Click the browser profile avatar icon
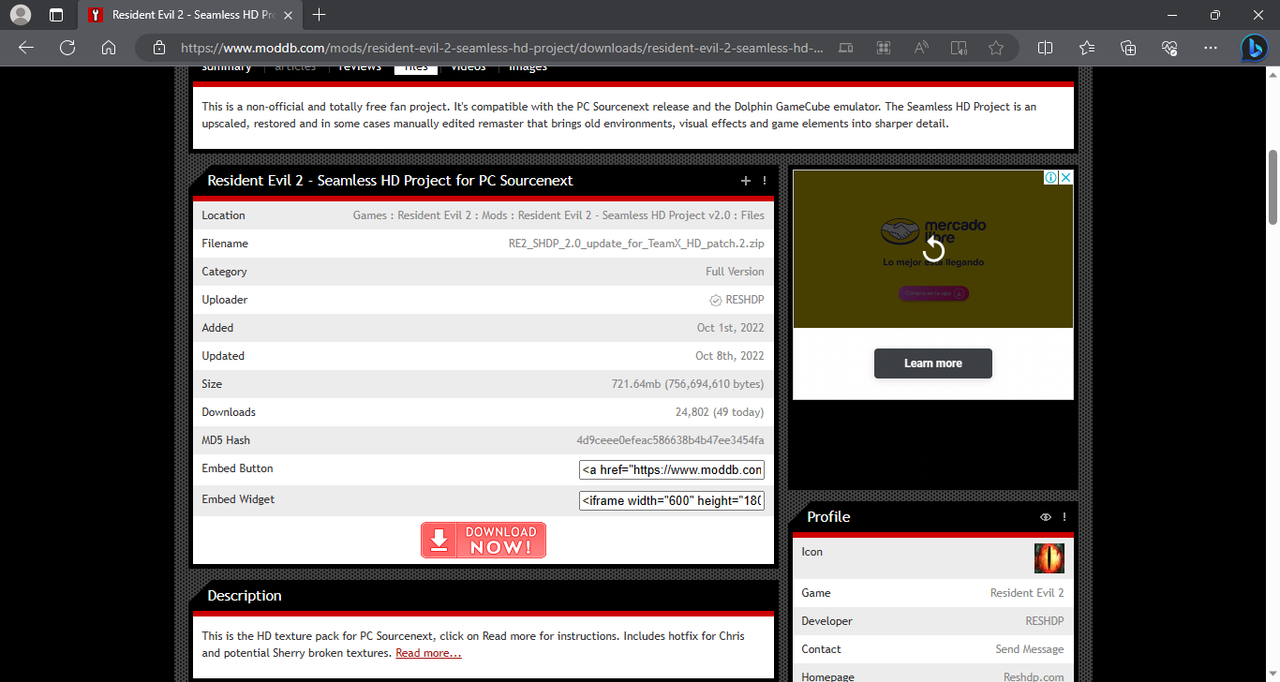Viewport: 1280px width, 682px height. tap(20, 15)
